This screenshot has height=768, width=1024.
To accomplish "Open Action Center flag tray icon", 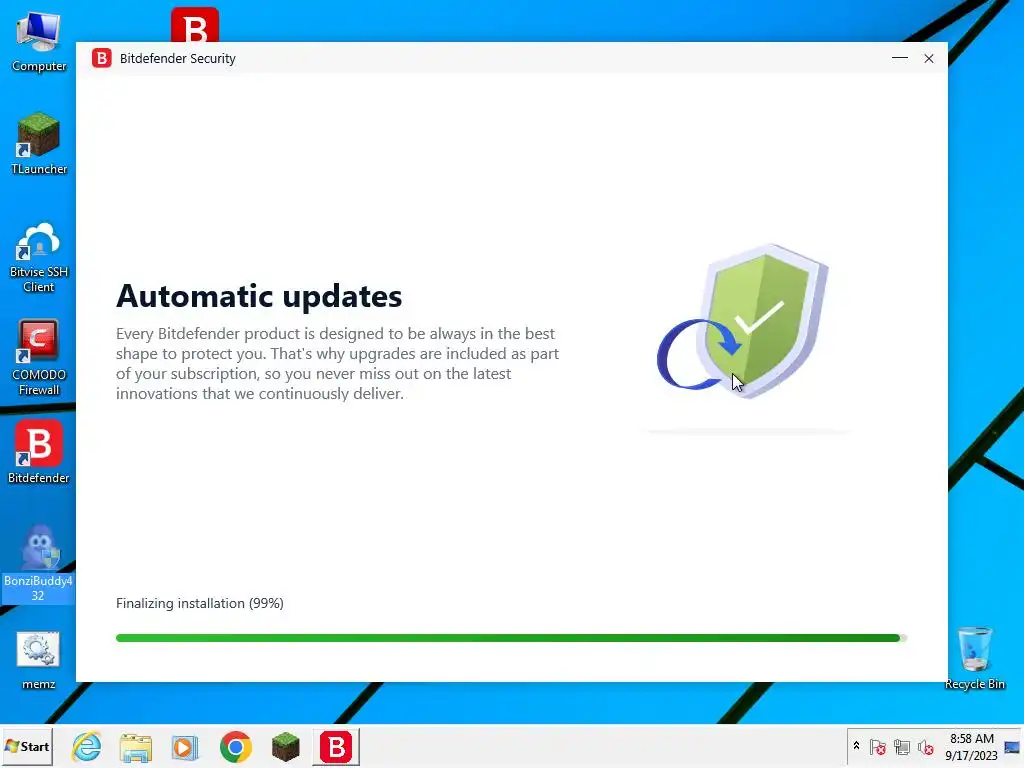I will click(878, 746).
